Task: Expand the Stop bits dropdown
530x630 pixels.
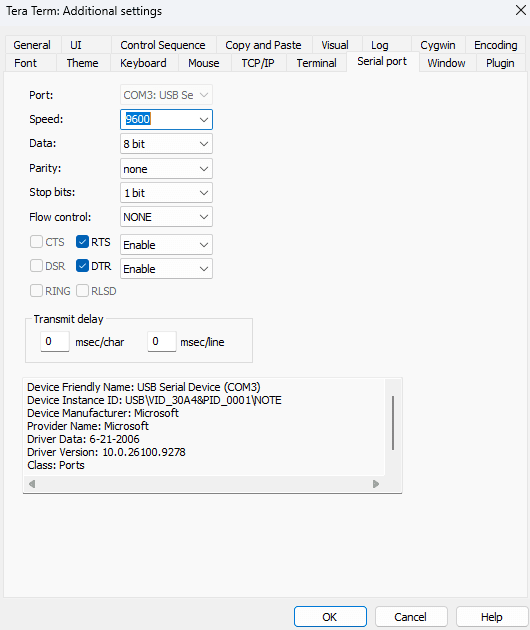Action: (166, 193)
